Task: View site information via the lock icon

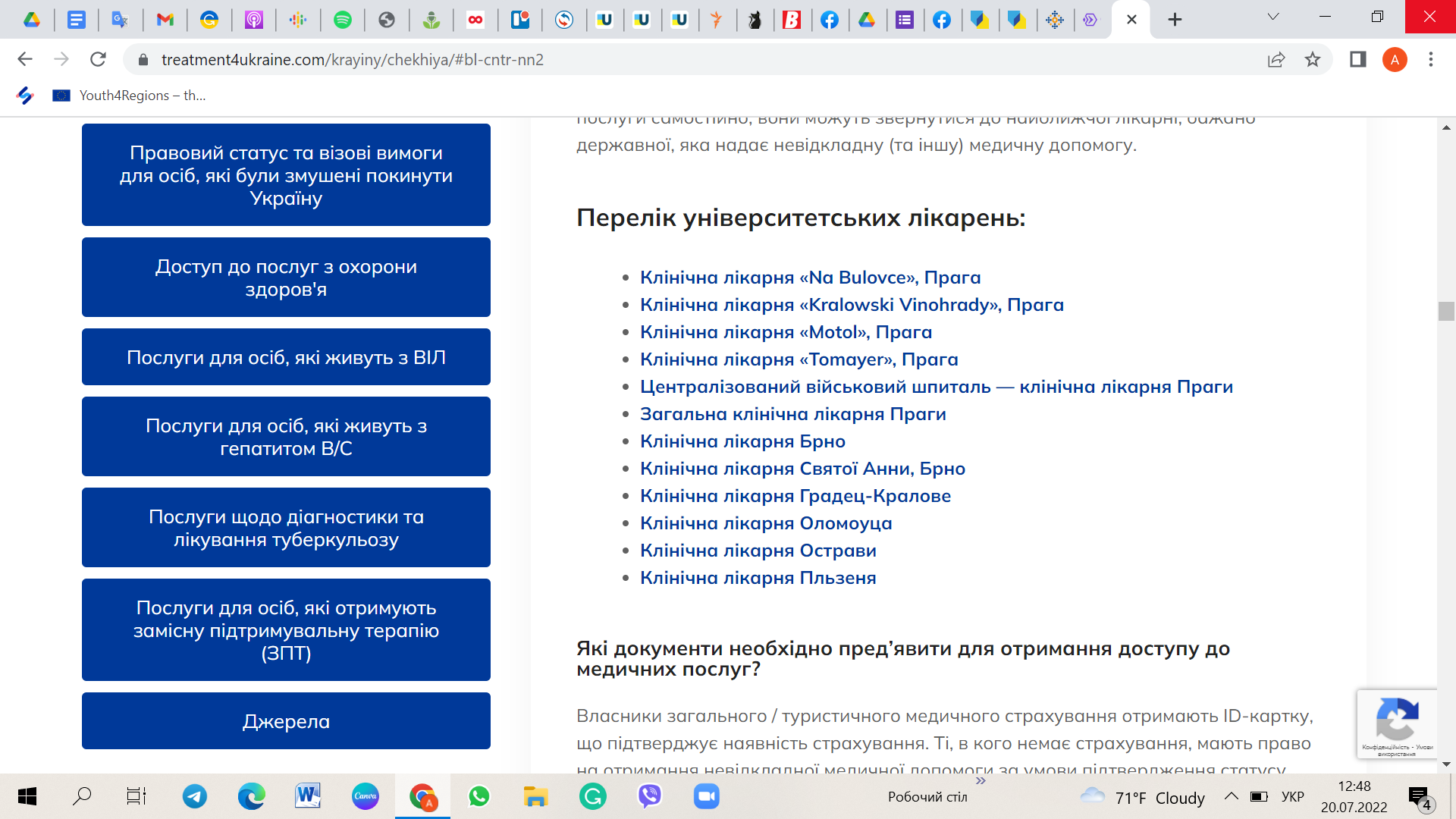Action: point(142,60)
